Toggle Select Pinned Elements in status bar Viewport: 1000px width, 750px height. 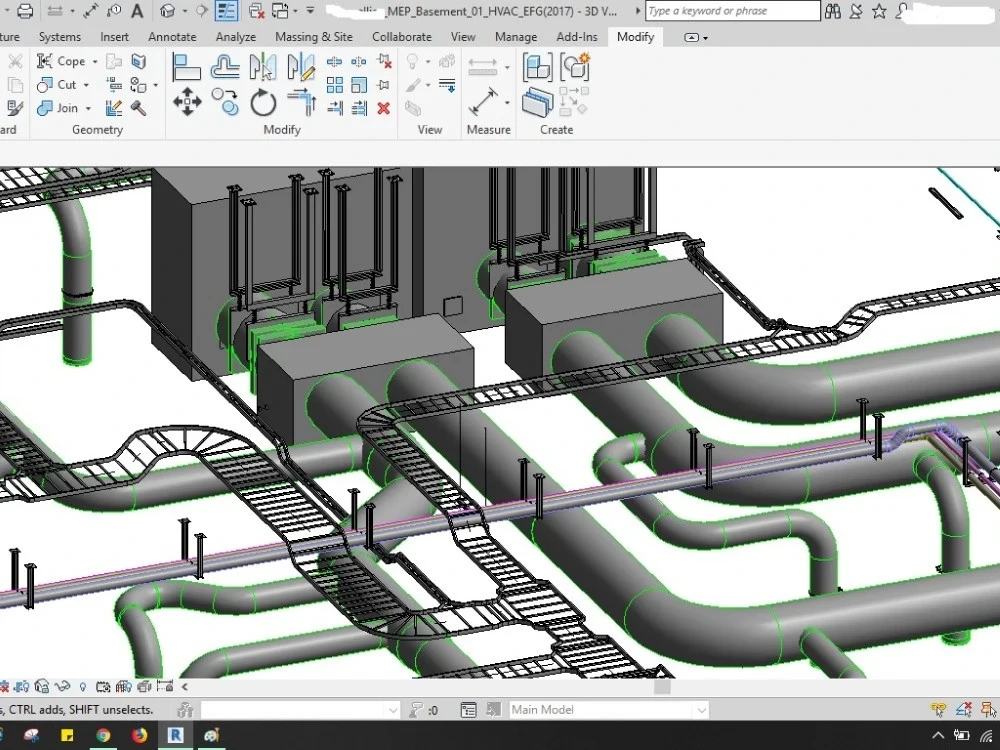(988, 709)
